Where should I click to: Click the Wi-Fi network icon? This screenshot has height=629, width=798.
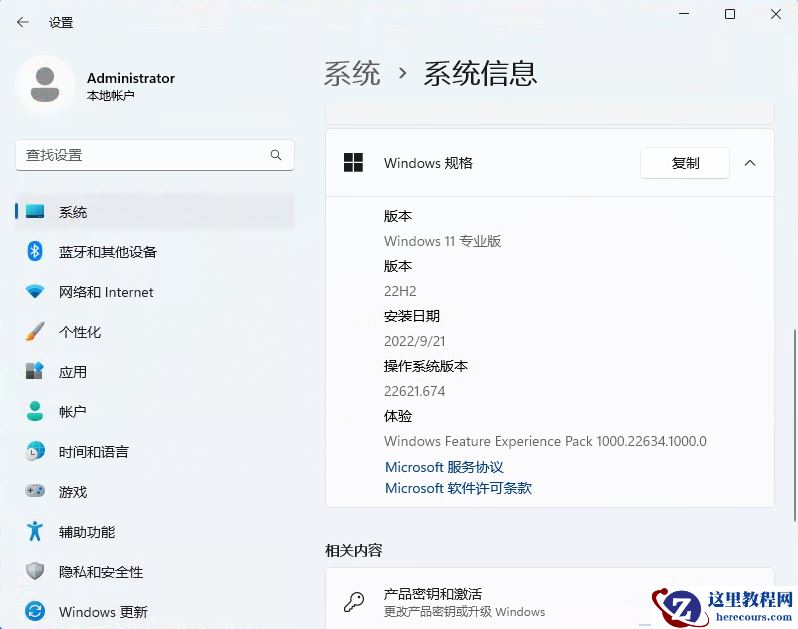(x=35, y=292)
